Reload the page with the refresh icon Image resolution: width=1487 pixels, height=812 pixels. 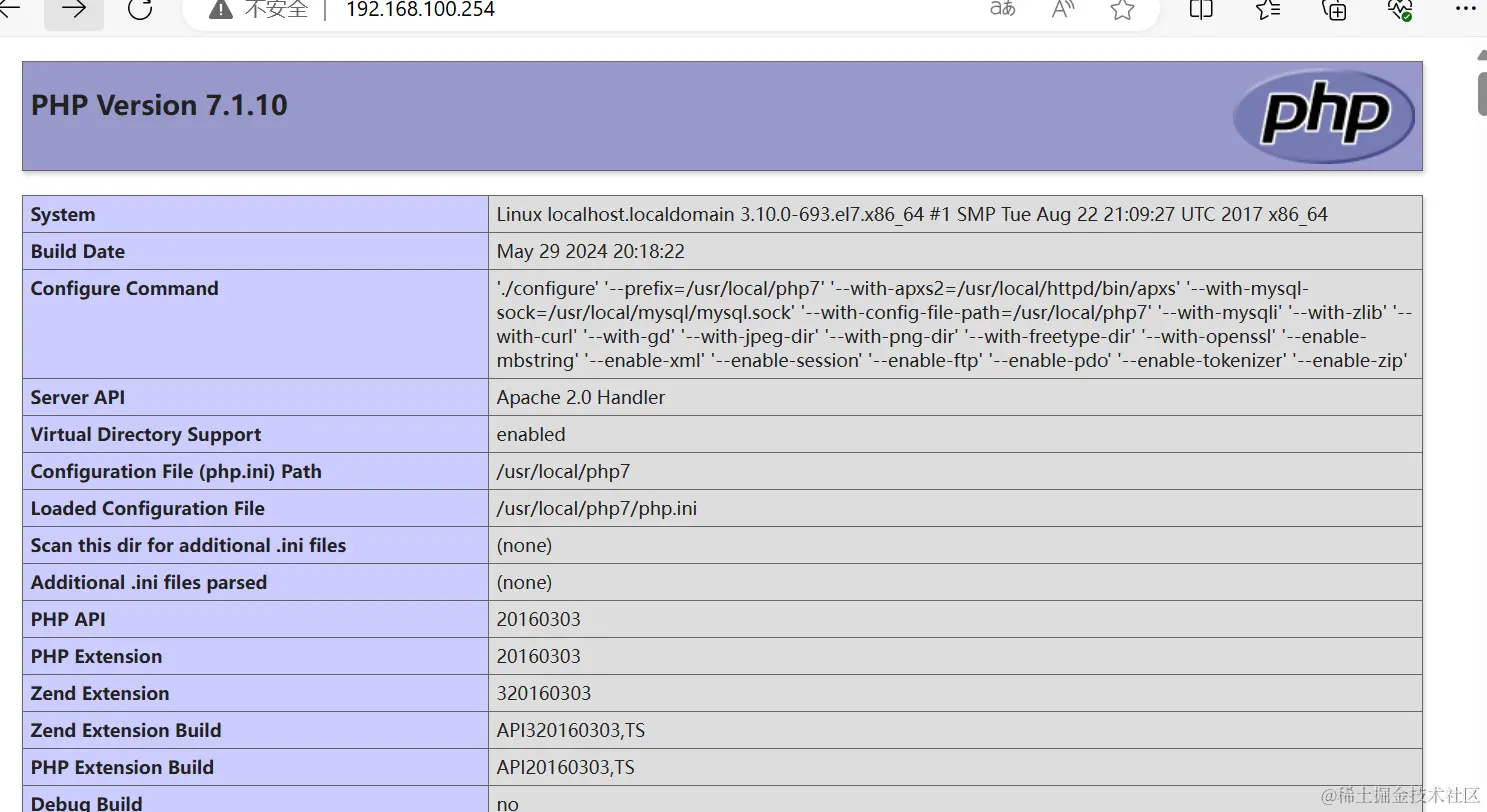point(140,10)
